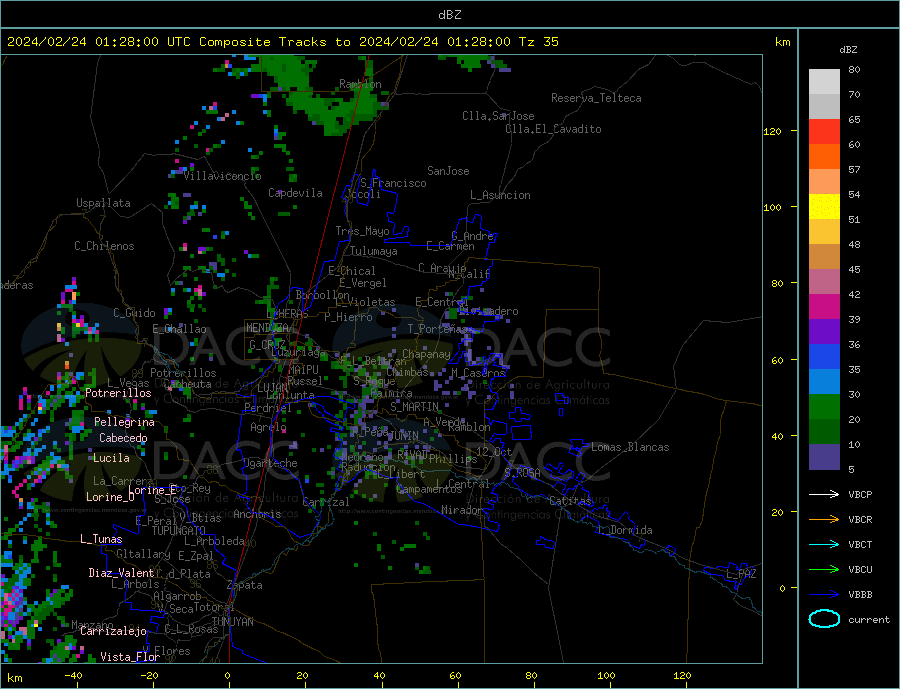The width and height of the screenshot is (900, 689).
Task: Click the Clla.El_Cavadito map label
Action: (553, 129)
